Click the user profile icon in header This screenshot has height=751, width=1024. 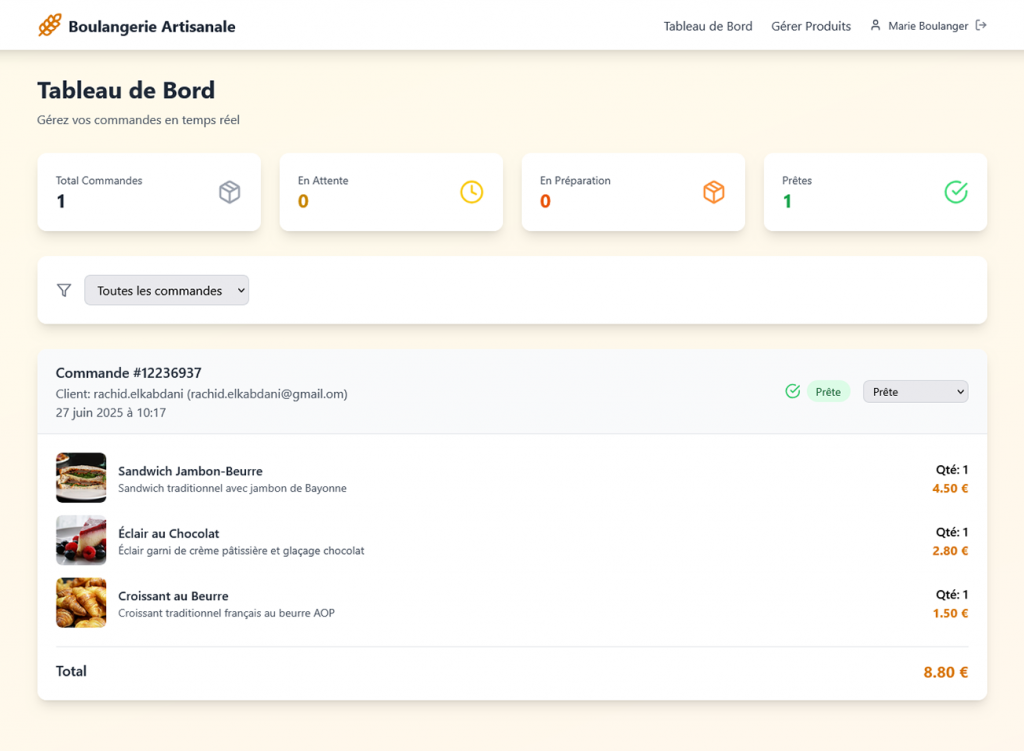(876, 25)
